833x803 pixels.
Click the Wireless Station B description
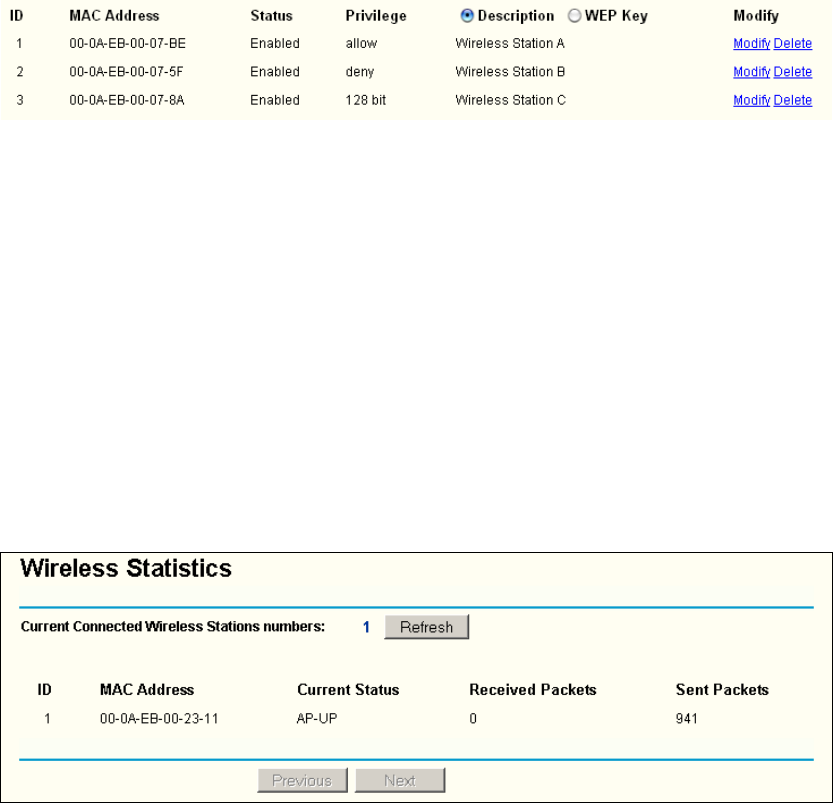[x=510, y=72]
